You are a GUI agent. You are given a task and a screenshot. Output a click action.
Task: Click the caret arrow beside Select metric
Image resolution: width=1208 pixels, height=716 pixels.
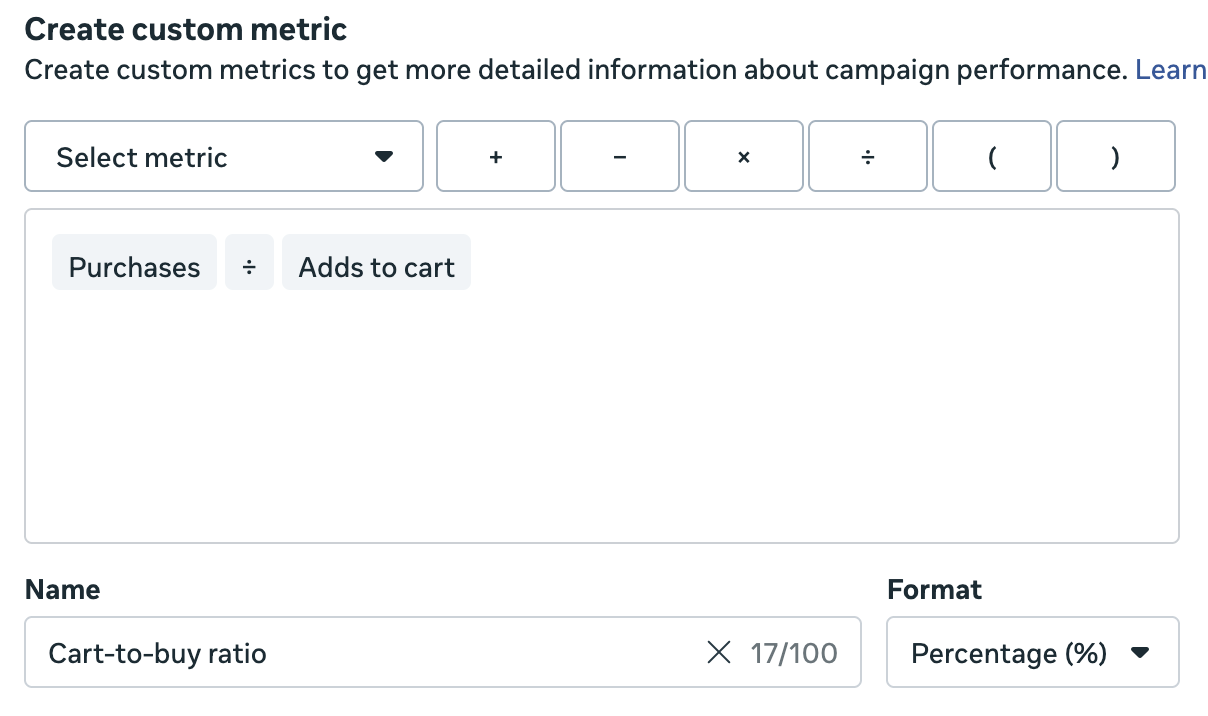coord(383,157)
